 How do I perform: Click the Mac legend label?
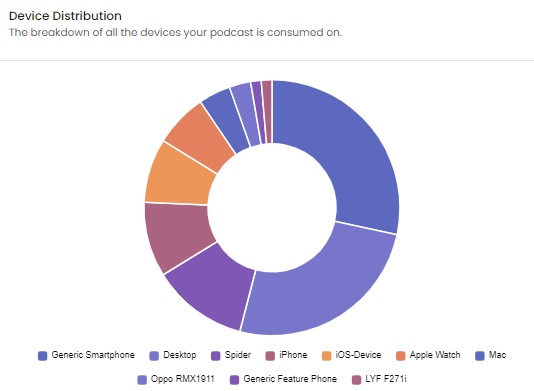[x=497, y=355]
